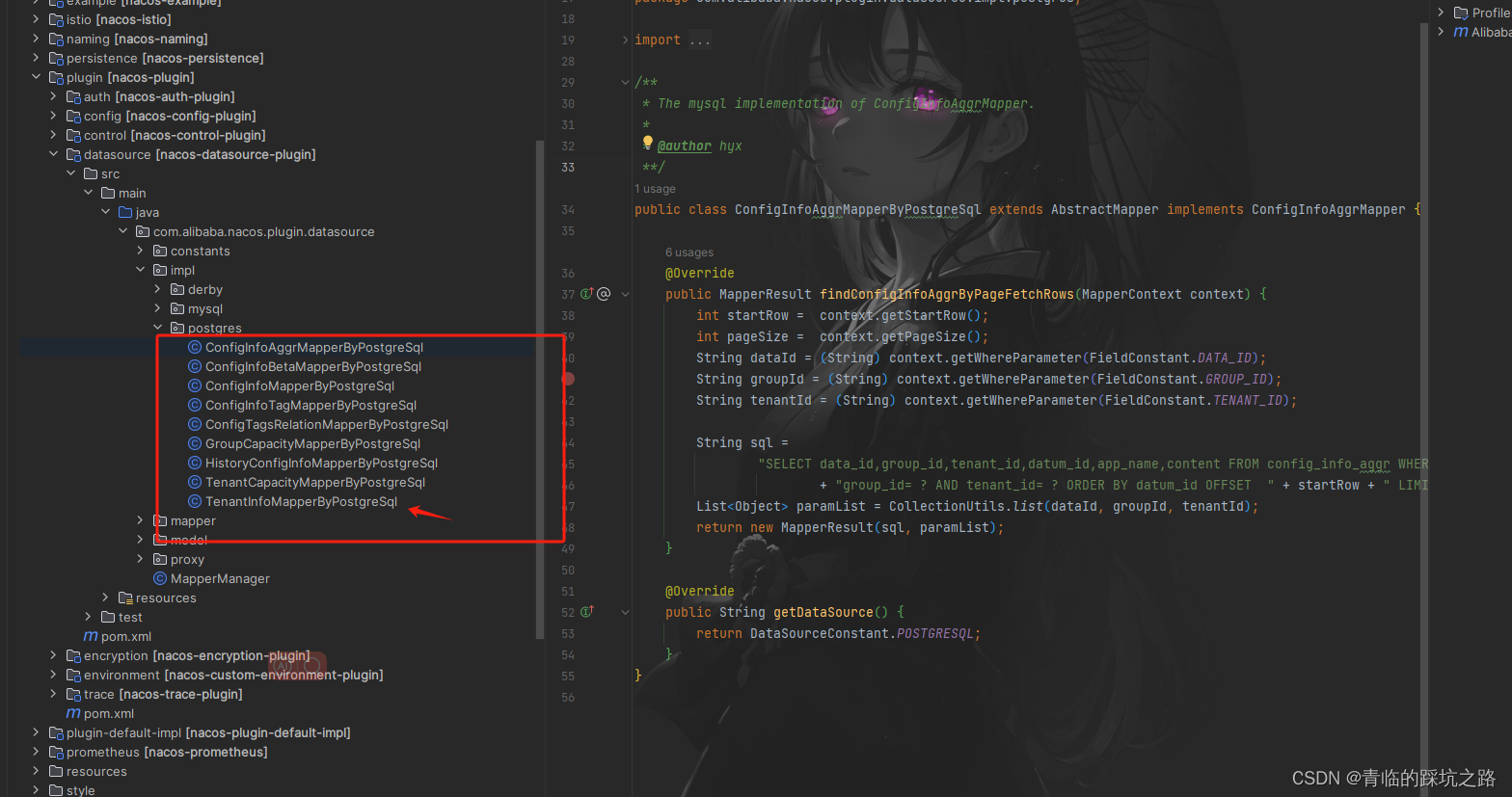Open GroupCapacityMapperByPostgreSql class file

click(x=313, y=443)
